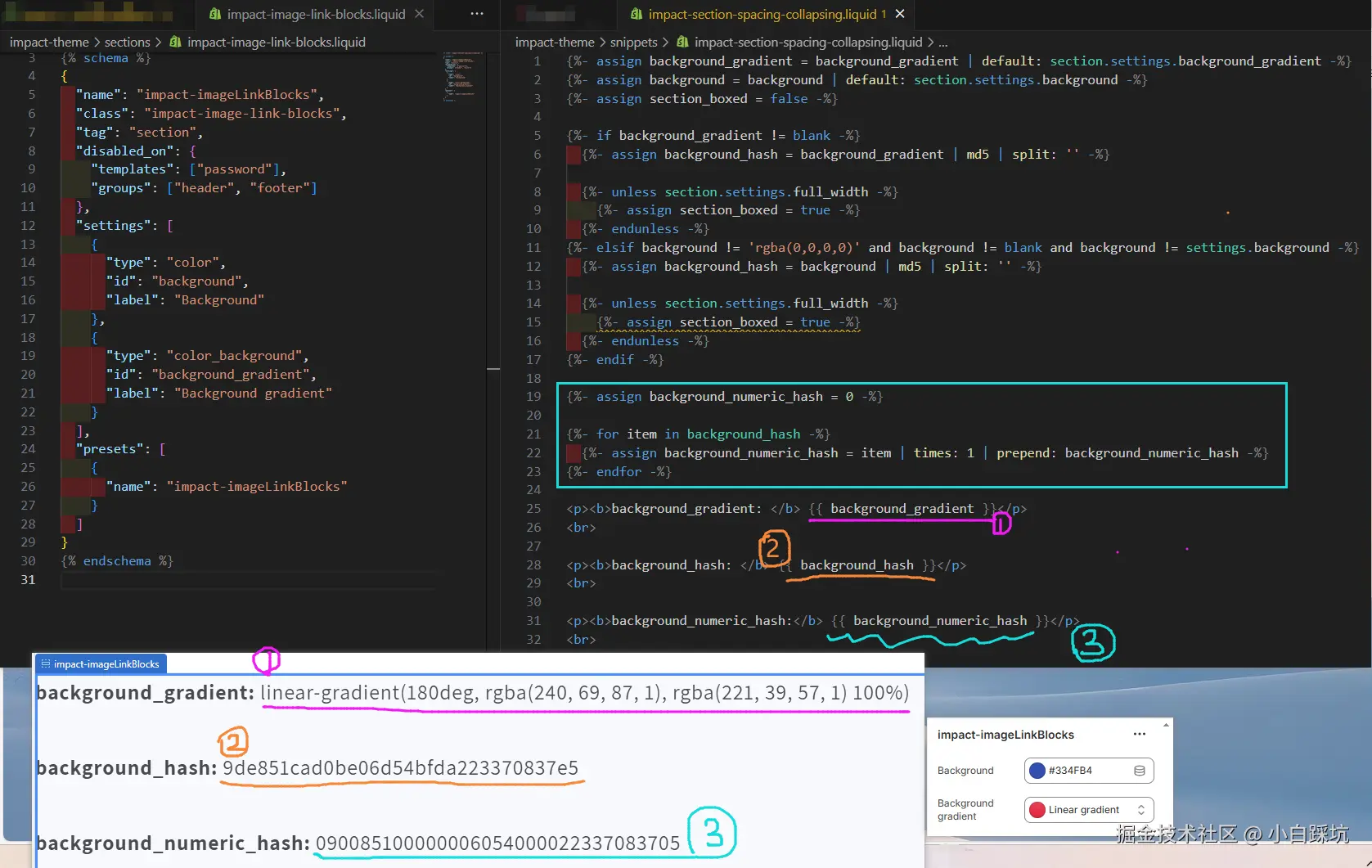Image resolution: width=1372 pixels, height=868 pixels.
Task: Click the blue Background color swatch
Action: pyautogui.click(x=1037, y=771)
